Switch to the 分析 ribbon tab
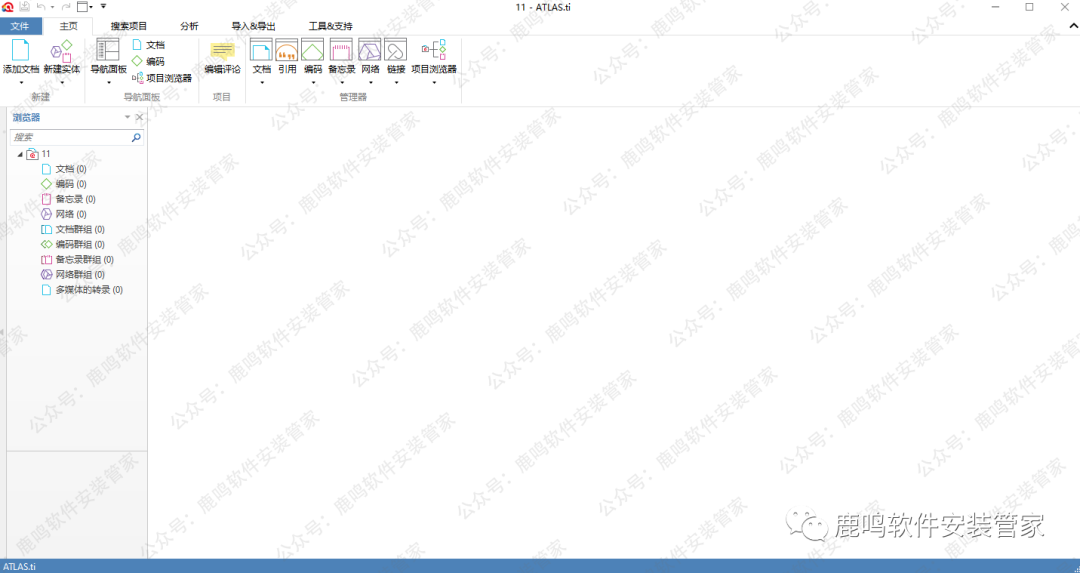 point(189,26)
